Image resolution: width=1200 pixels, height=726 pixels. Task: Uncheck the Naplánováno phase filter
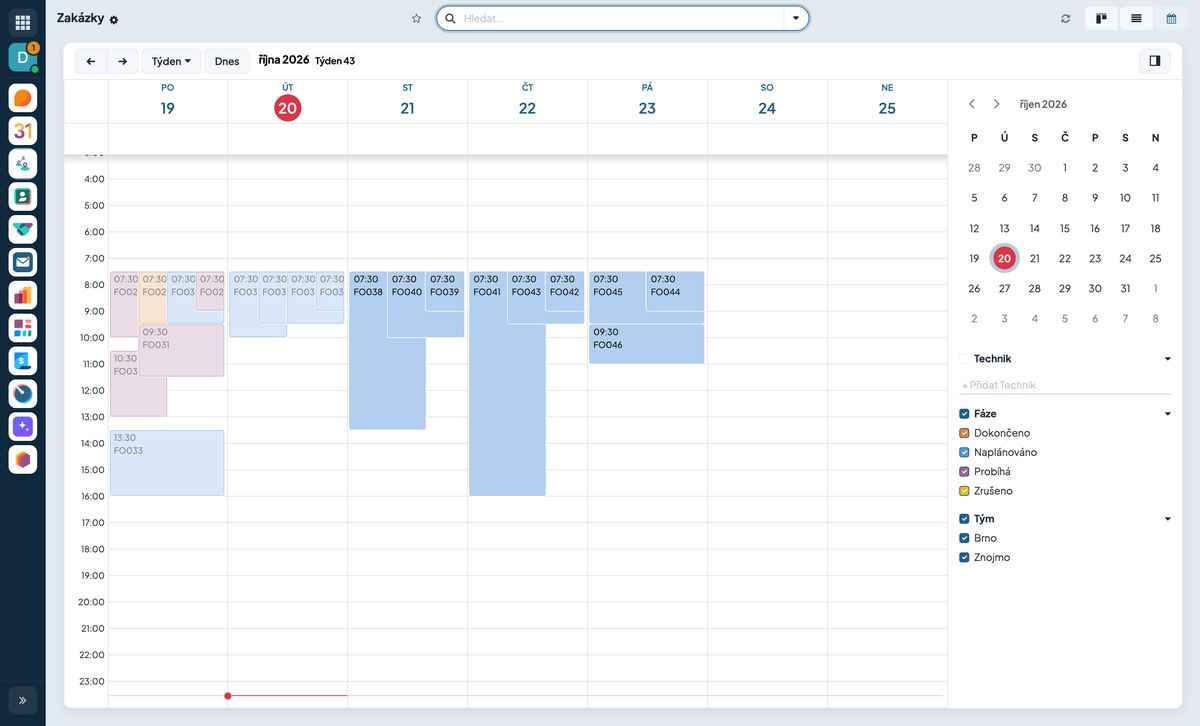pos(964,452)
